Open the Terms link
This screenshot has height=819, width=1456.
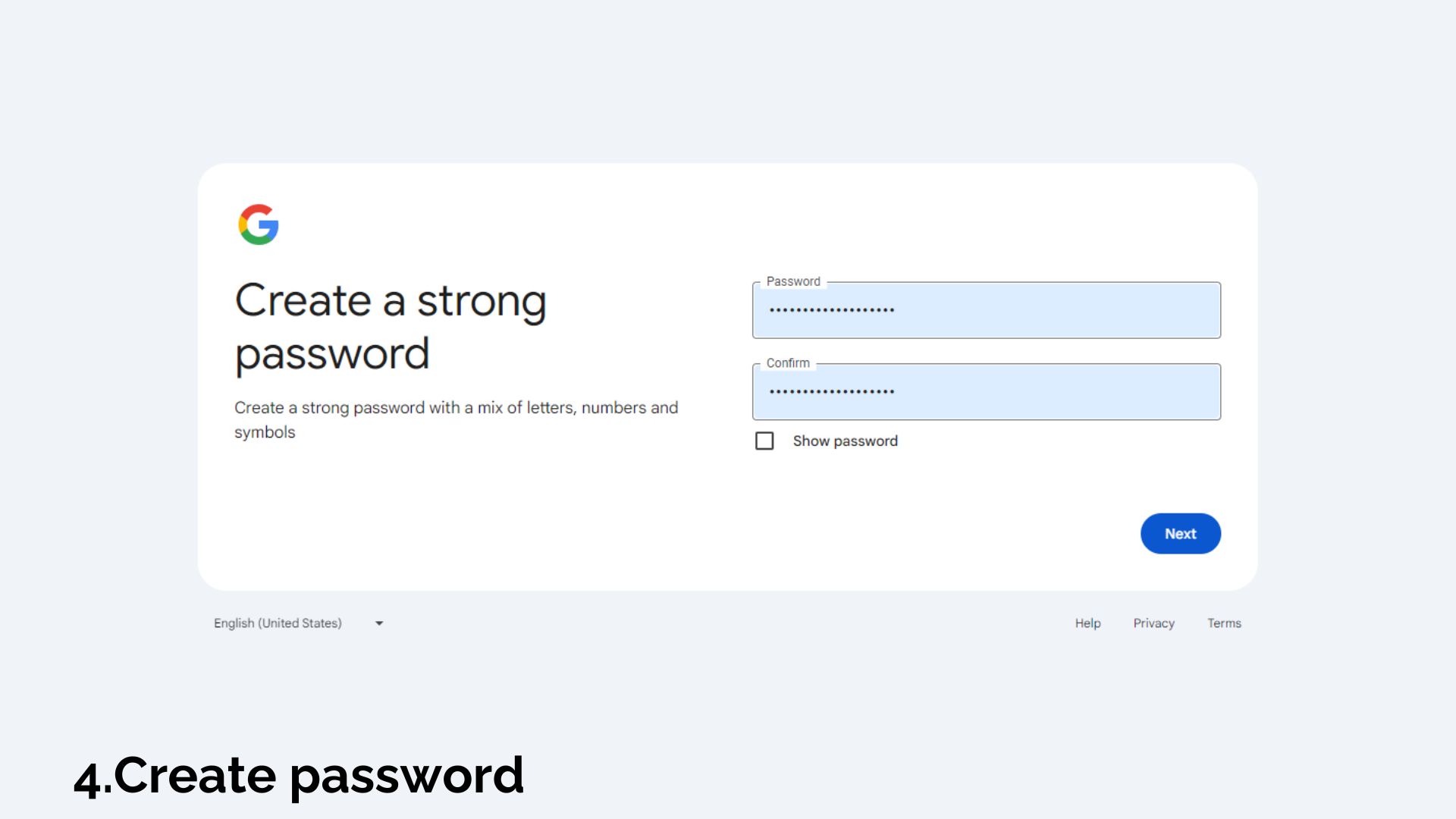(1224, 623)
